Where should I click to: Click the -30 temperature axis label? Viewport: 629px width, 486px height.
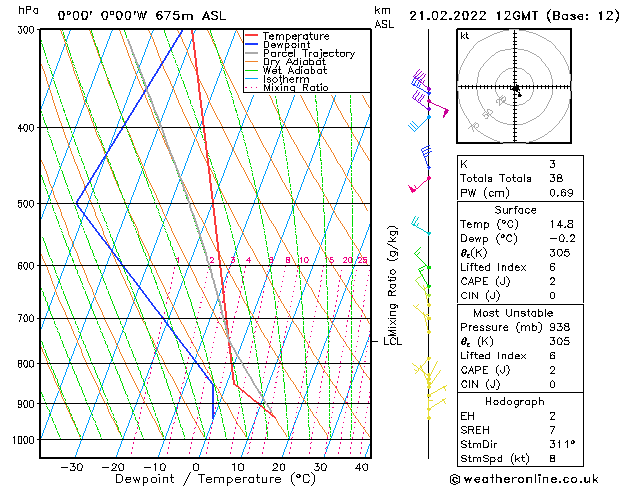tap(72, 467)
